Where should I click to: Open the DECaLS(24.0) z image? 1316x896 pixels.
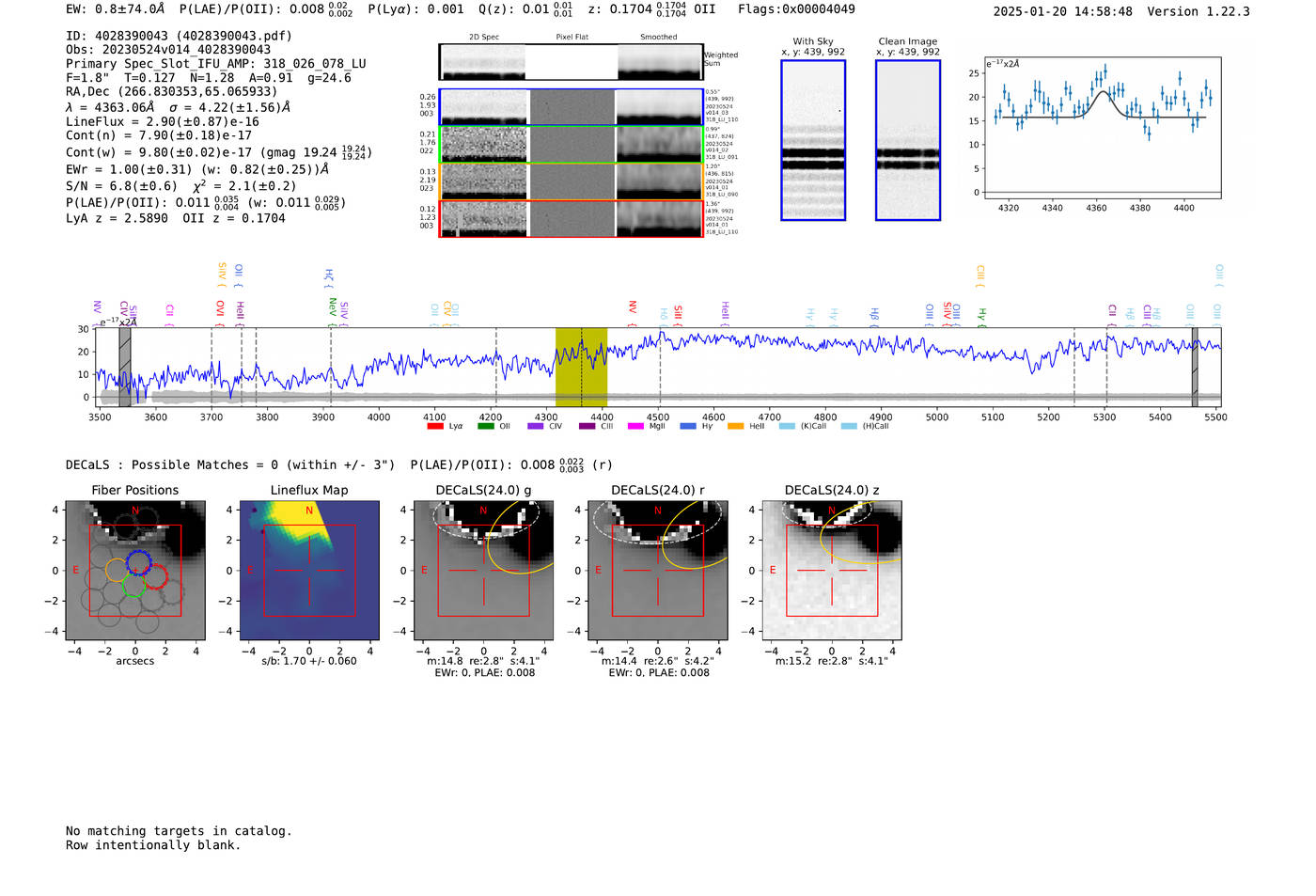pos(832,571)
